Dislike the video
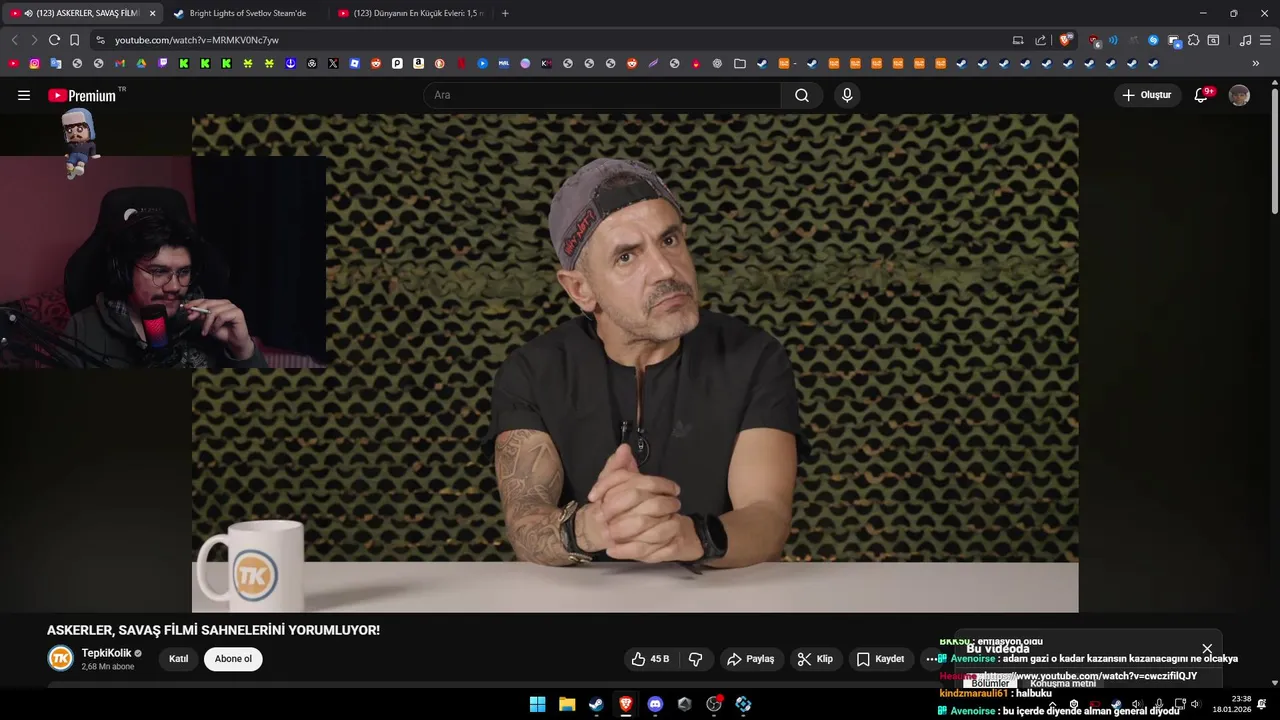The image size is (1280, 720). tap(695, 659)
